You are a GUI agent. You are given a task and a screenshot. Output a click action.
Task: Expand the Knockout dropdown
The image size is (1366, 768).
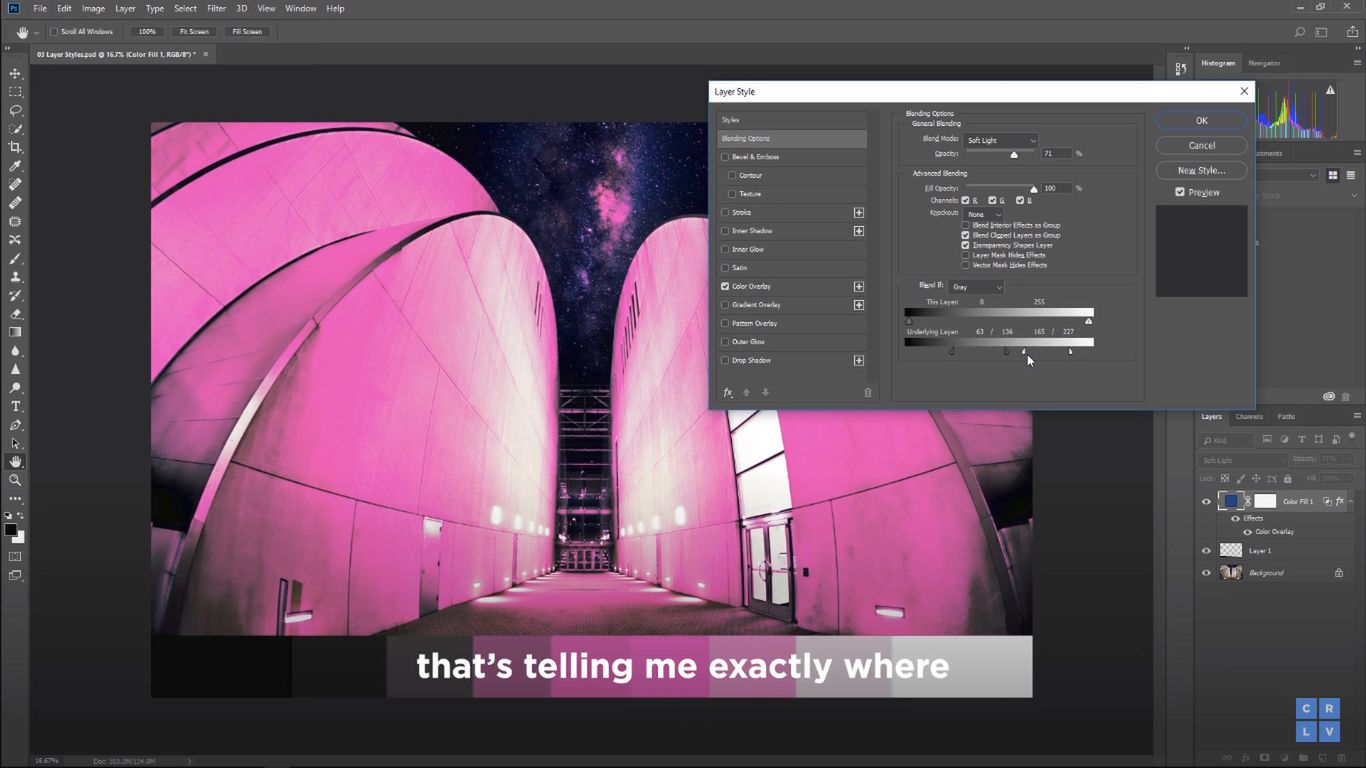point(983,214)
